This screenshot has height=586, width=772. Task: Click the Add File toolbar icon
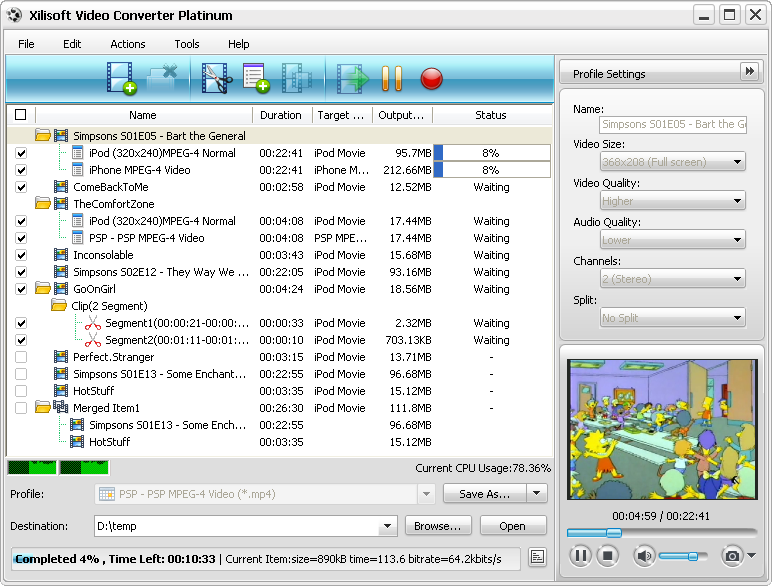point(121,78)
